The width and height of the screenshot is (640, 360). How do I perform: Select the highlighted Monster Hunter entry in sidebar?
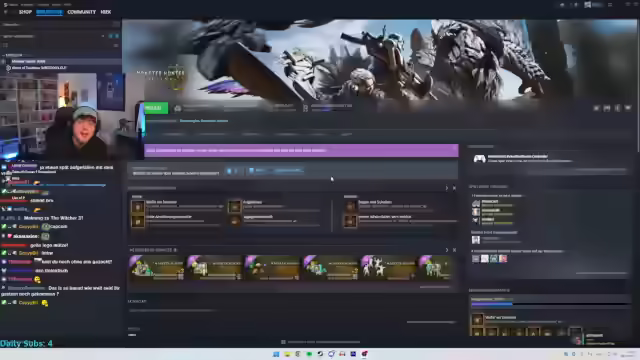[61, 61]
